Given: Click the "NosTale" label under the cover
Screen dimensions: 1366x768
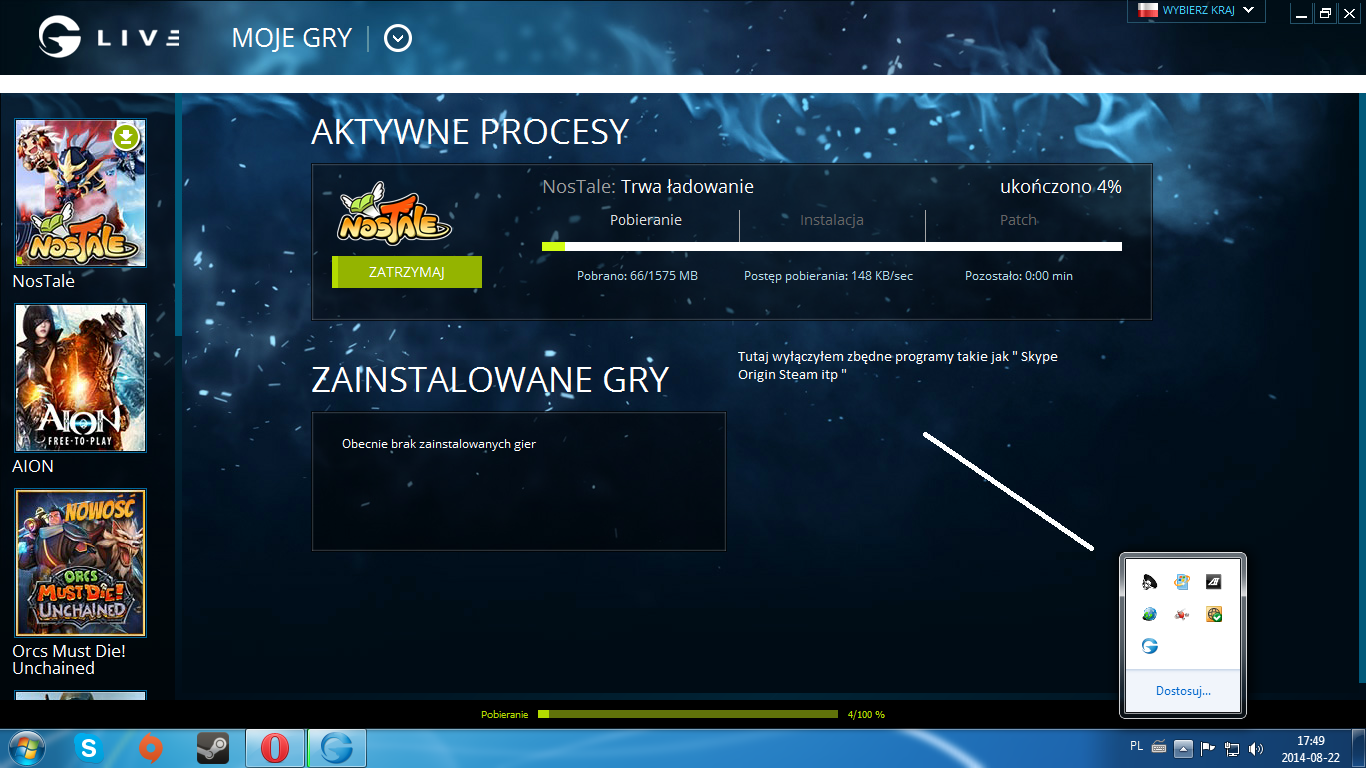Looking at the screenshot, I should [44, 281].
